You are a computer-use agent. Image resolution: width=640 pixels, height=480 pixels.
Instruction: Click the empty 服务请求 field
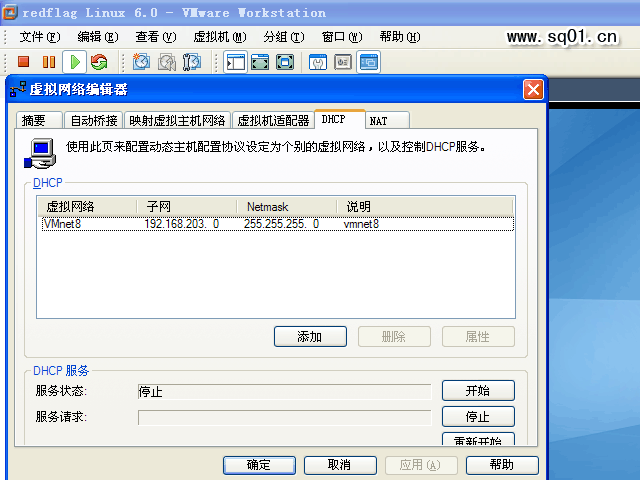(x=284, y=418)
